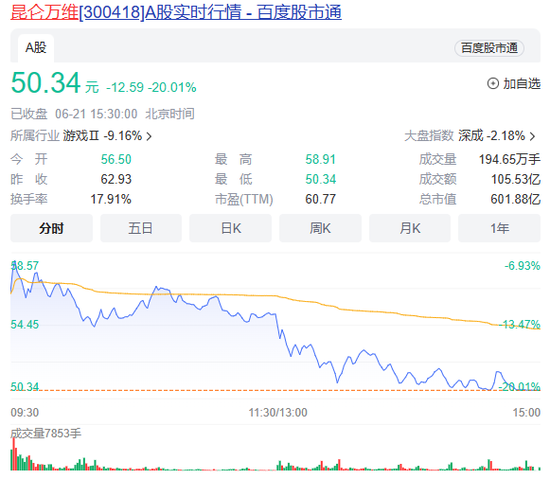Expand the 游戏II industry chevron
This screenshot has height=479, width=550.
pyautogui.click(x=149, y=136)
